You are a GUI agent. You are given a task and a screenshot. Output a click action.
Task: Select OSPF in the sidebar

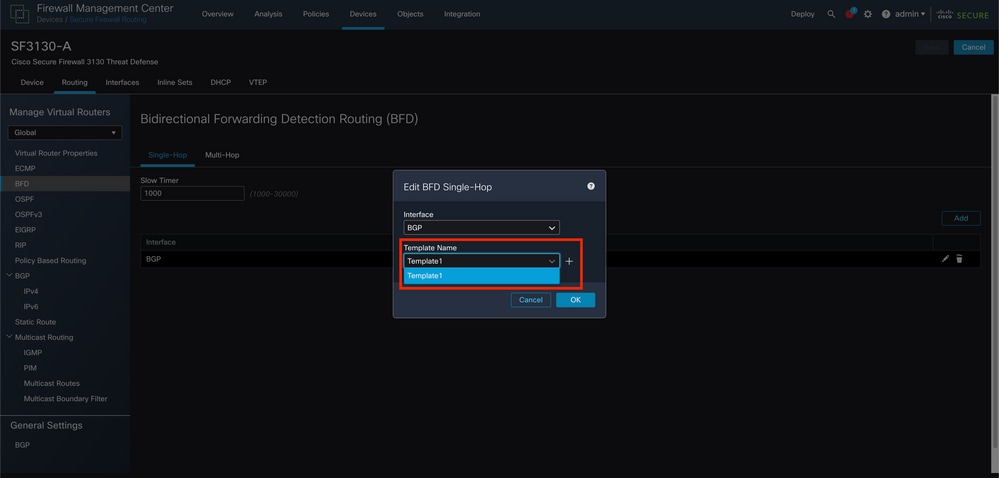[x=24, y=199]
